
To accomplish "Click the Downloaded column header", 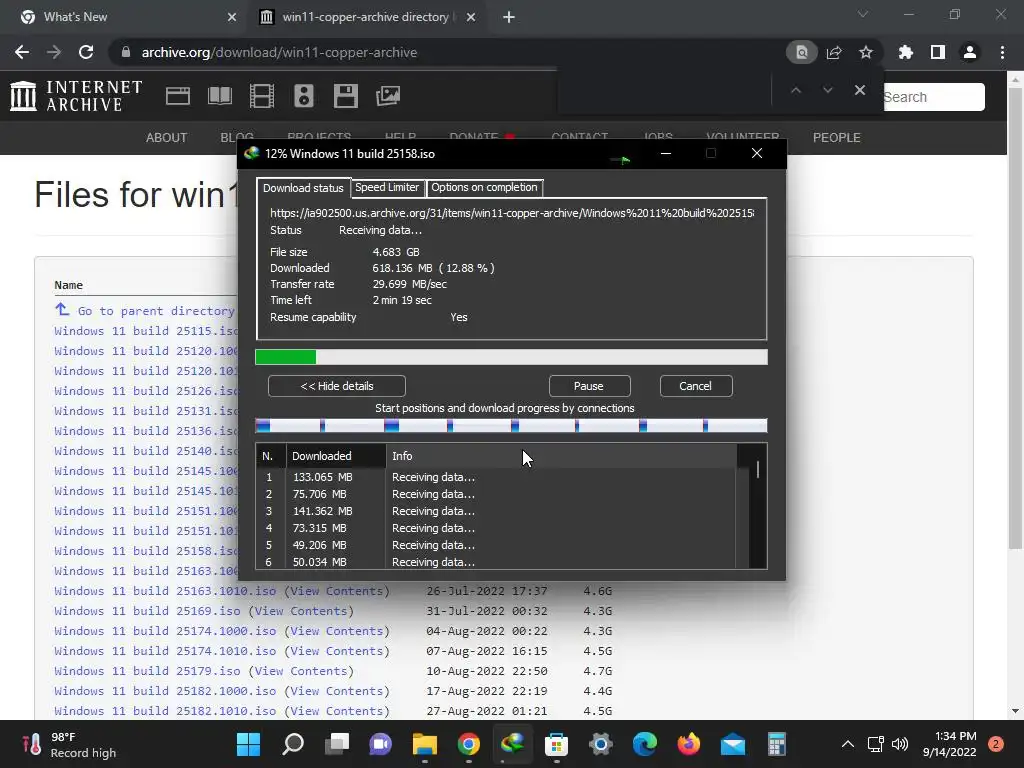I will pos(336,456).
